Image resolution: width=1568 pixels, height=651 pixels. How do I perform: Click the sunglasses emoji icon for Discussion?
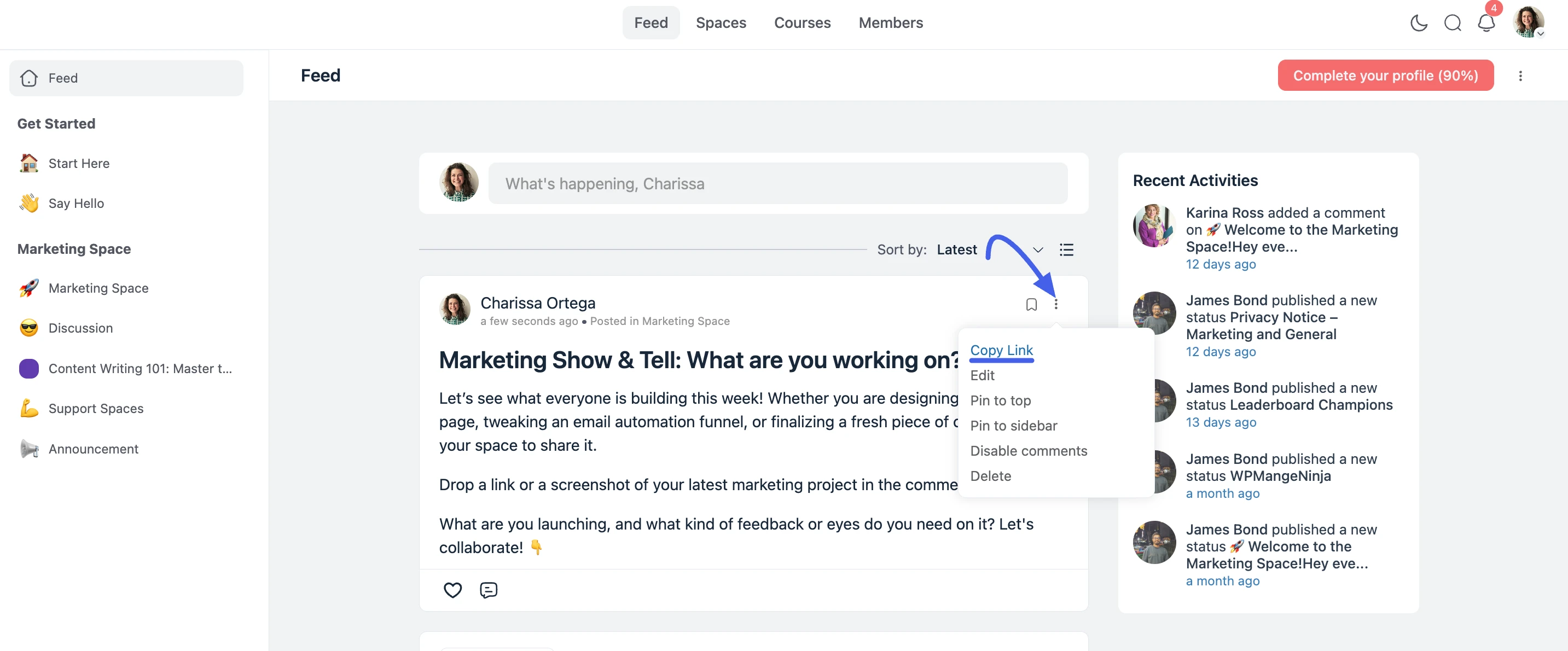tap(28, 328)
